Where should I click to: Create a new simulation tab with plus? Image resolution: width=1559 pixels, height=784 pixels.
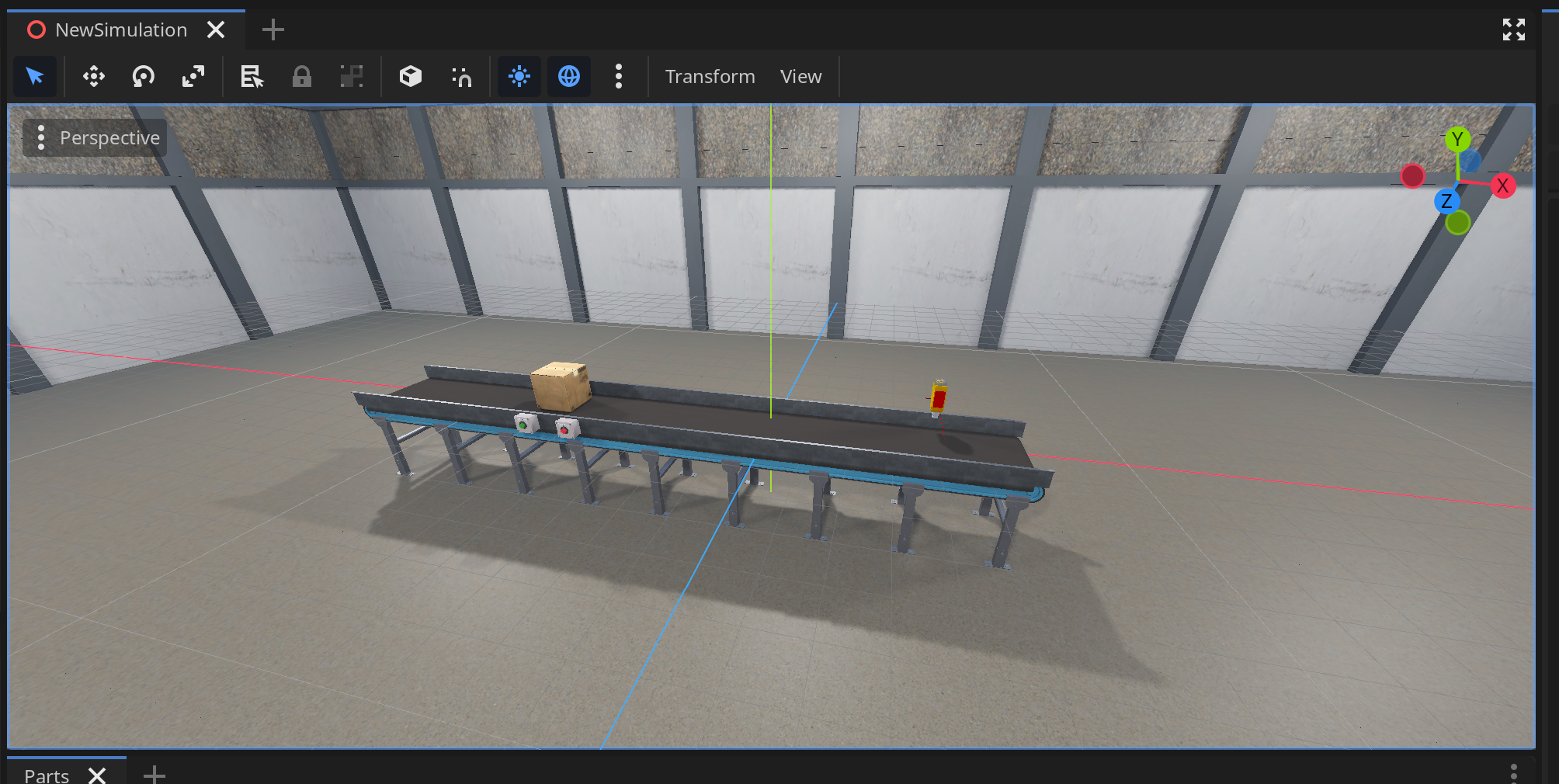tap(273, 29)
